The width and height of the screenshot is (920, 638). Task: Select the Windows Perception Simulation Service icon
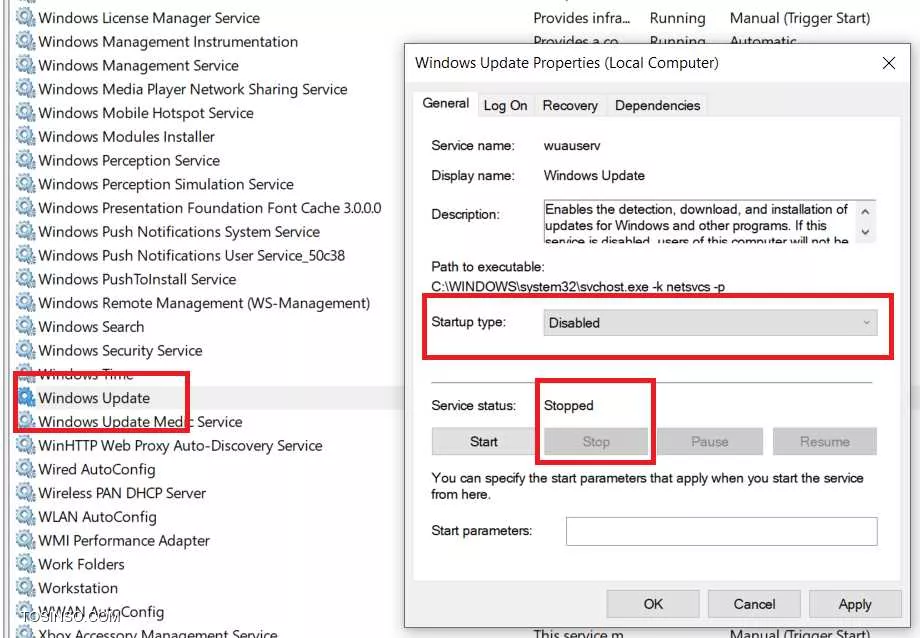(x=25, y=184)
